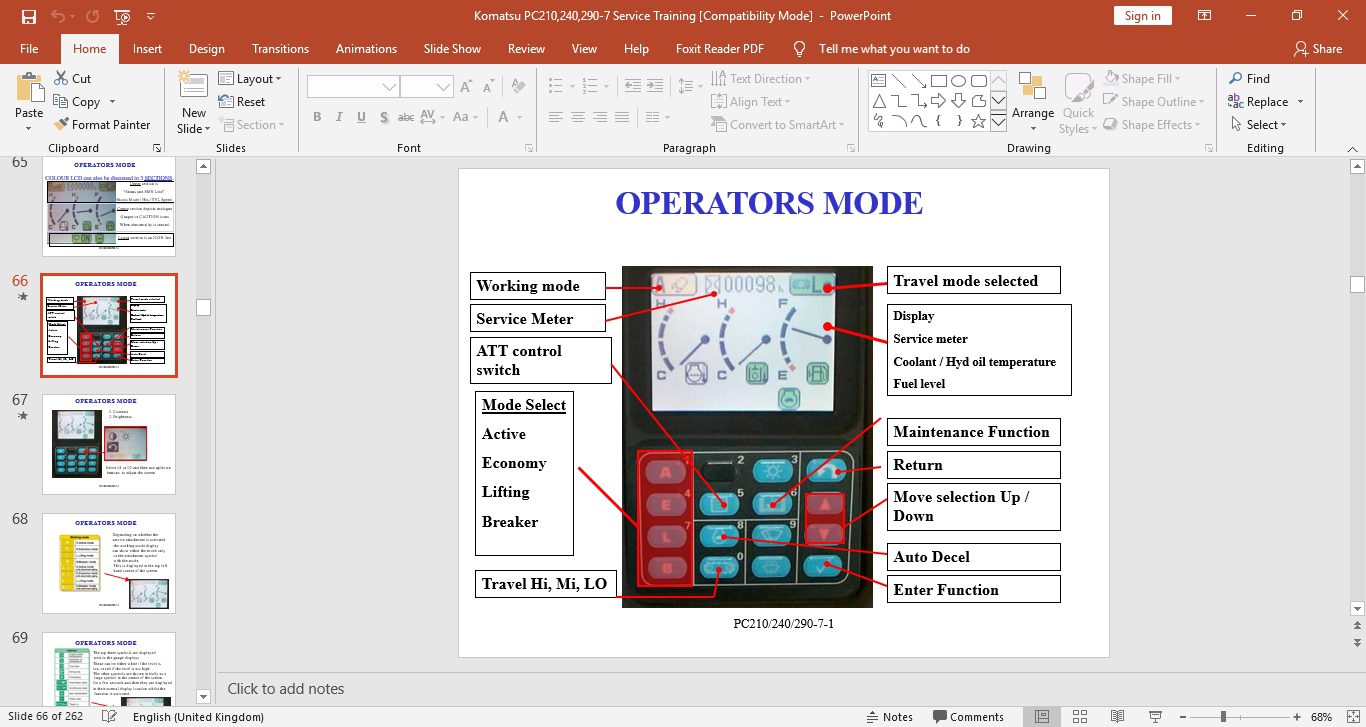Toggle the Normal view button
The width and height of the screenshot is (1366, 727).
(1042, 717)
